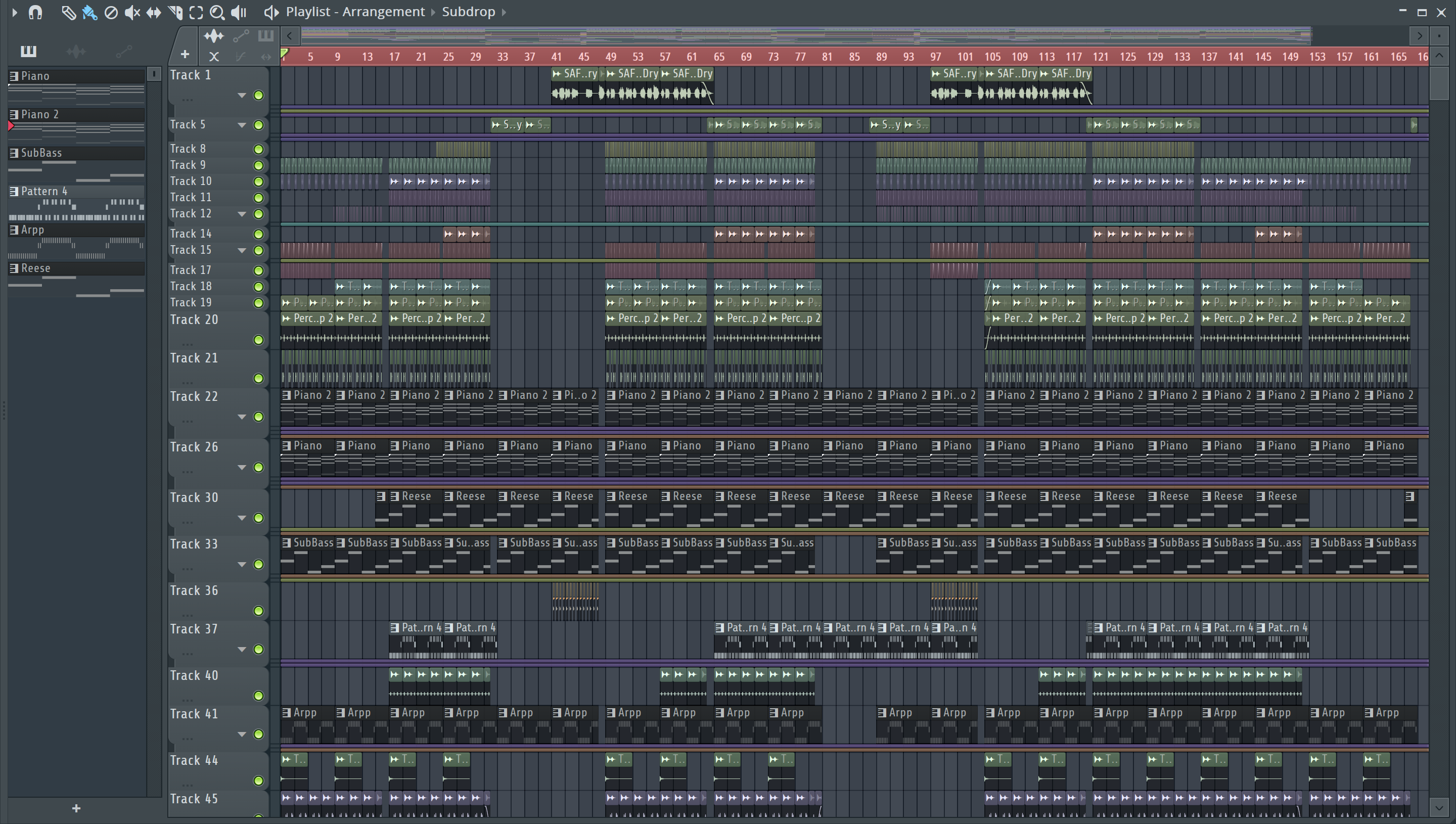Select the Mute tool
The height and width of the screenshot is (824, 1456).
[x=132, y=12]
